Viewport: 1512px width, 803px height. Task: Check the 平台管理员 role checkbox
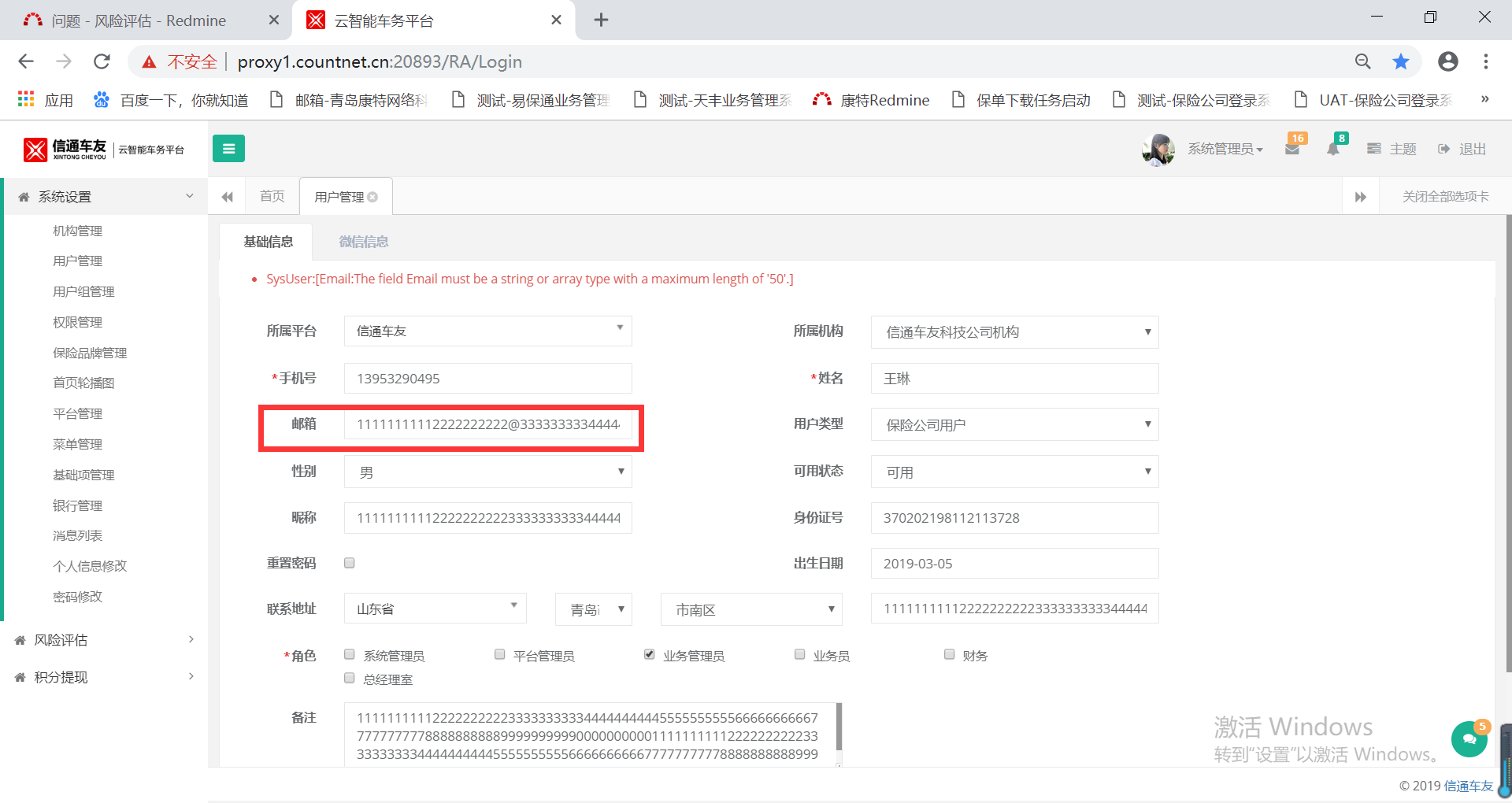(499, 654)
